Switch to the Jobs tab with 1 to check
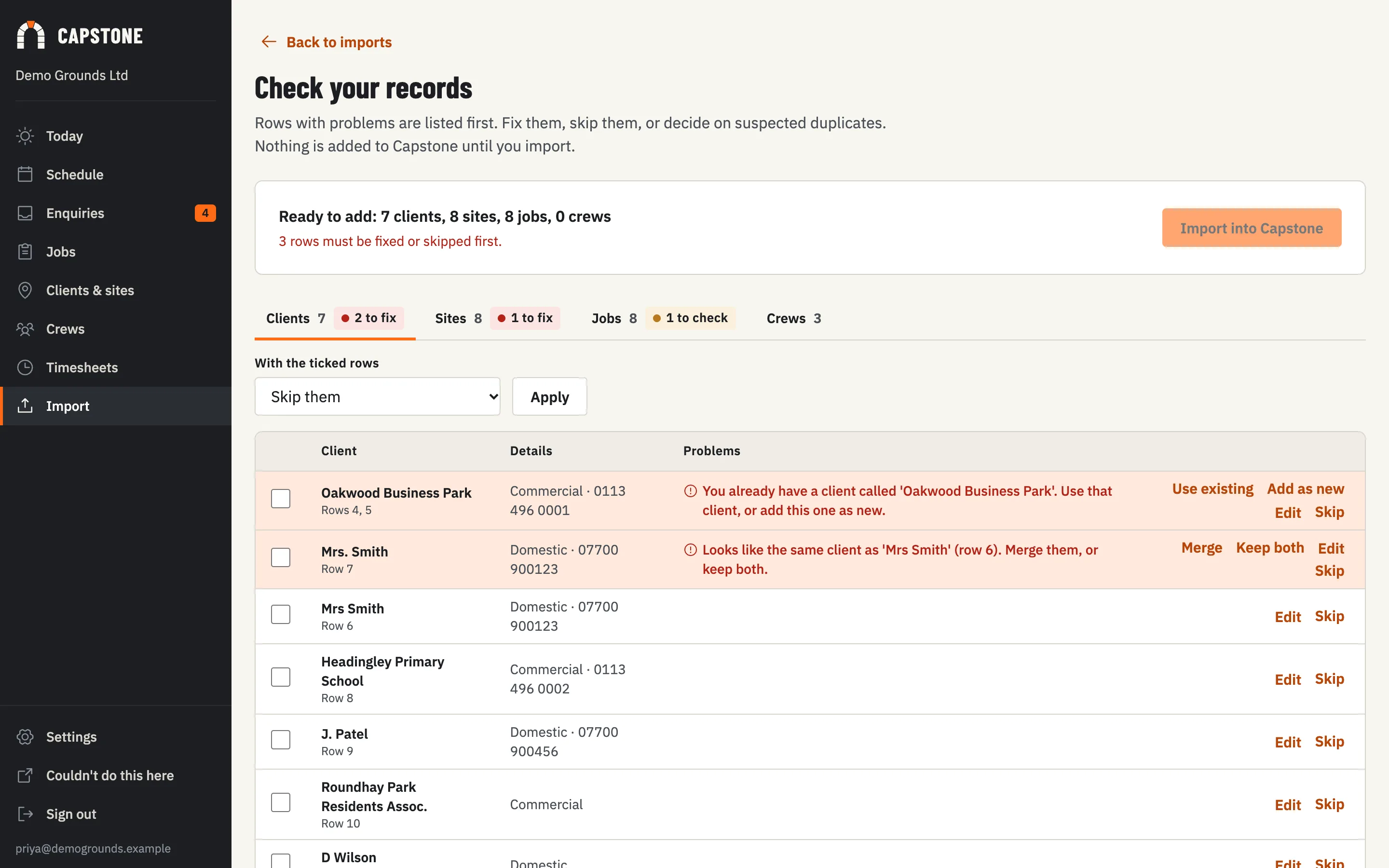Viewport: 1389px width, 868px height. pyautogui.click(x=663, y=319)
